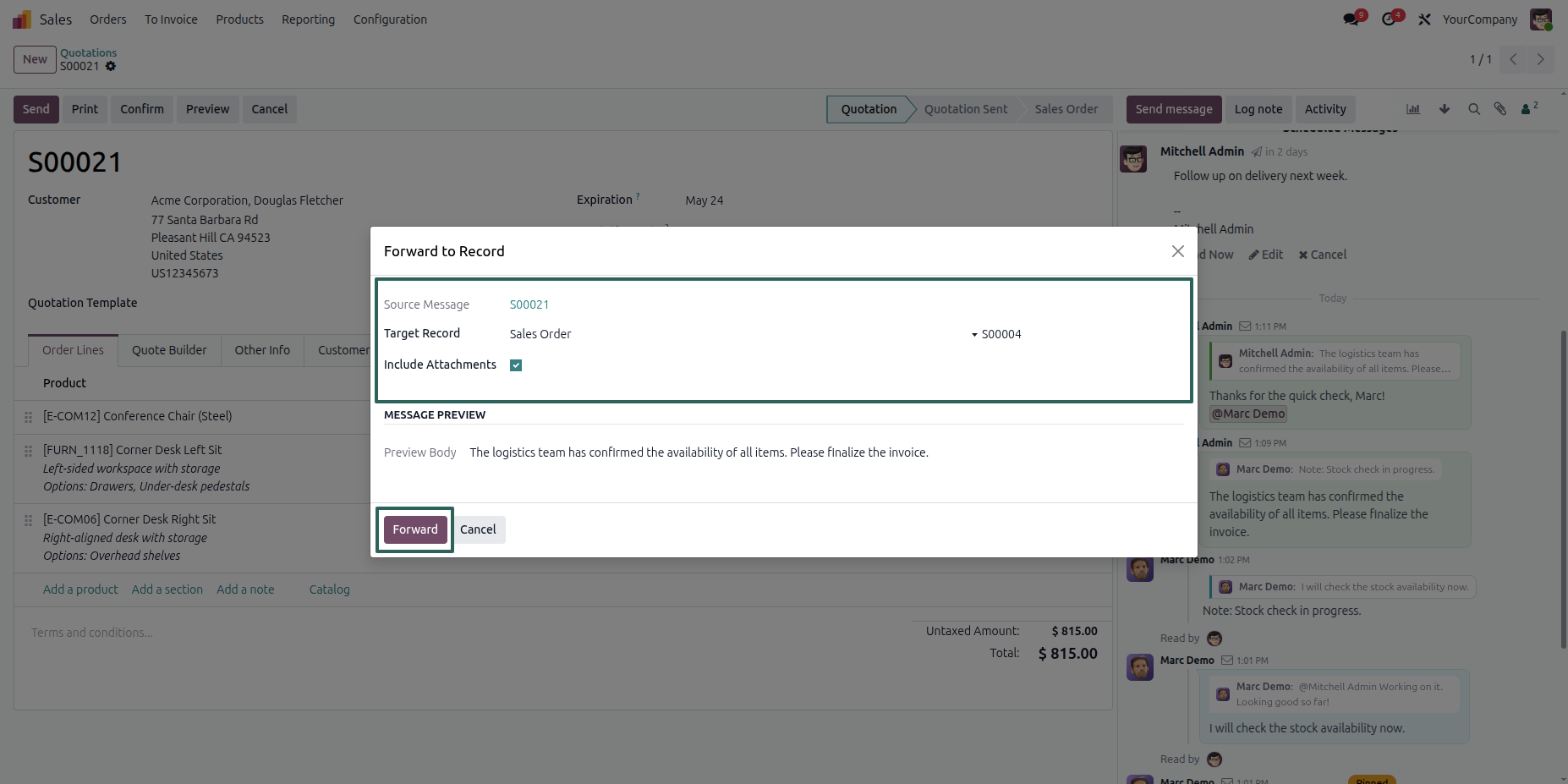Click Marc Demo avatar at 1:02 PM message
This screenshot has height=784, width=1568.
pos(1140,568)
